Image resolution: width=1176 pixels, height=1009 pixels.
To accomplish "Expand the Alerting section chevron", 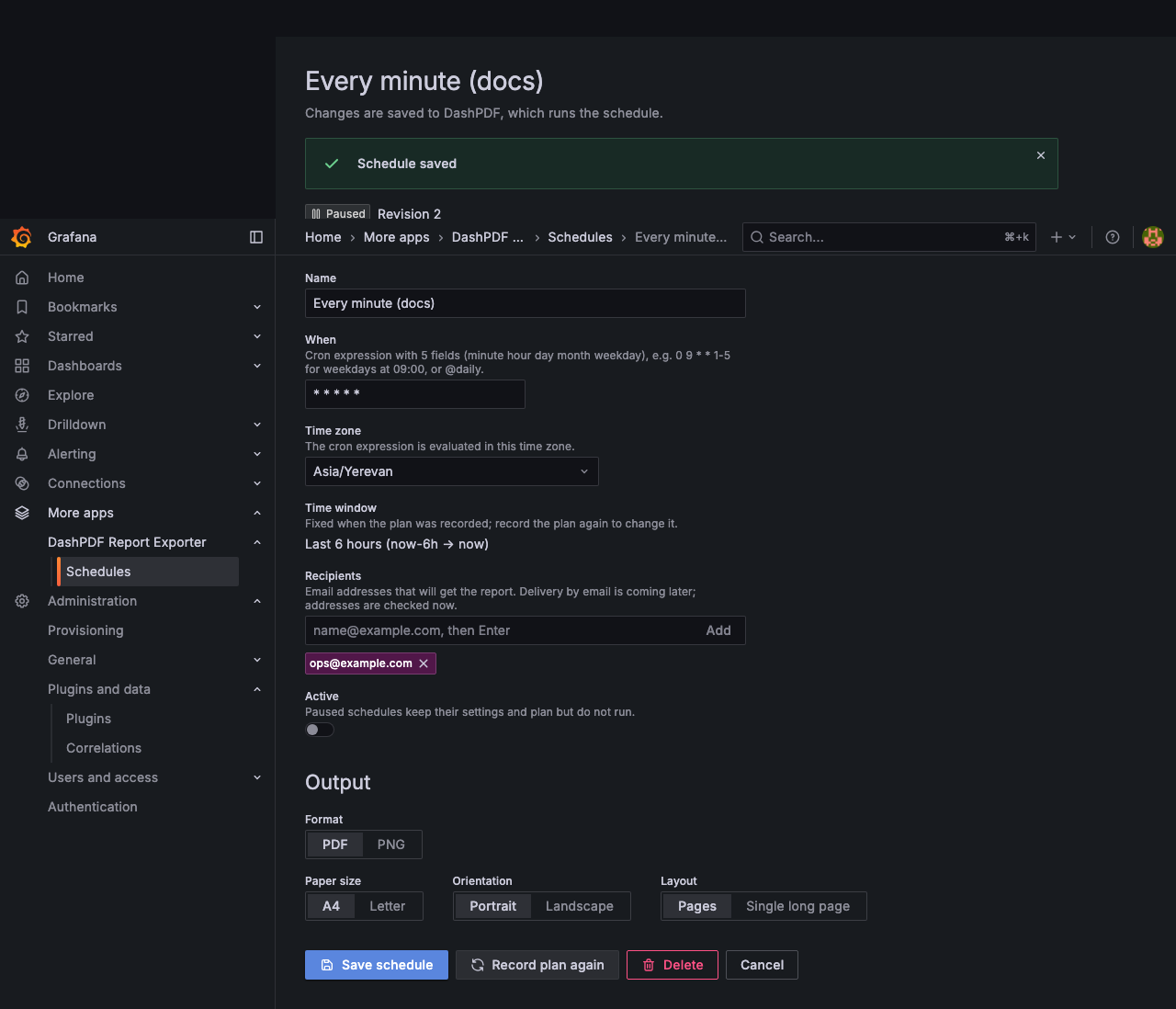I will [x=257, y=454].
